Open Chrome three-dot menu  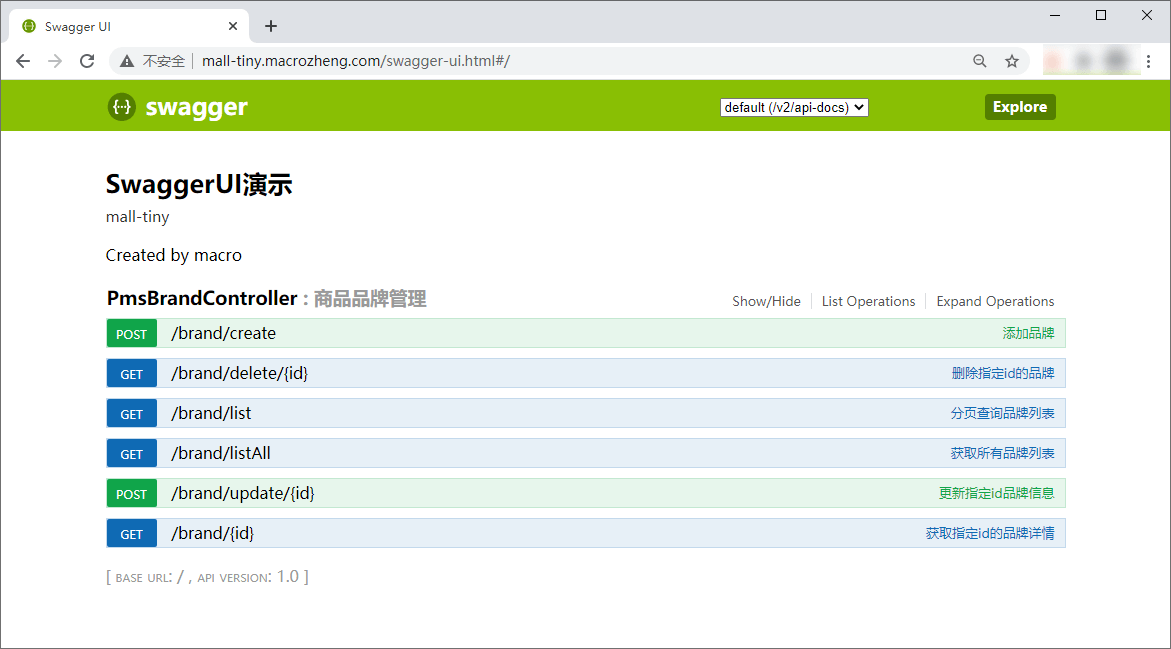click(x=1149, y=61)
